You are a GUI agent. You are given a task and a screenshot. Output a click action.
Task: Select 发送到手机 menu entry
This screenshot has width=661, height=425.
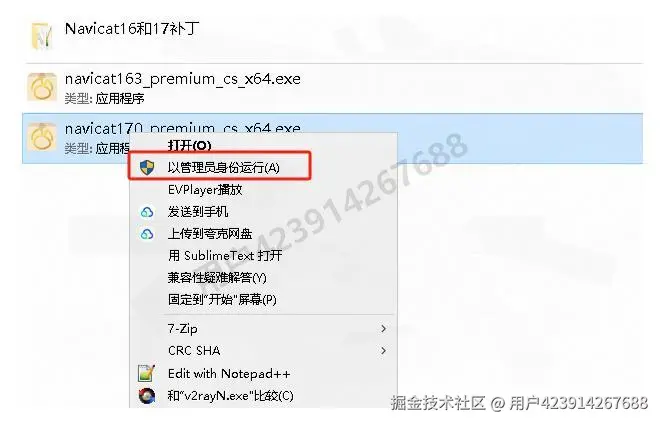coord(198,212)
